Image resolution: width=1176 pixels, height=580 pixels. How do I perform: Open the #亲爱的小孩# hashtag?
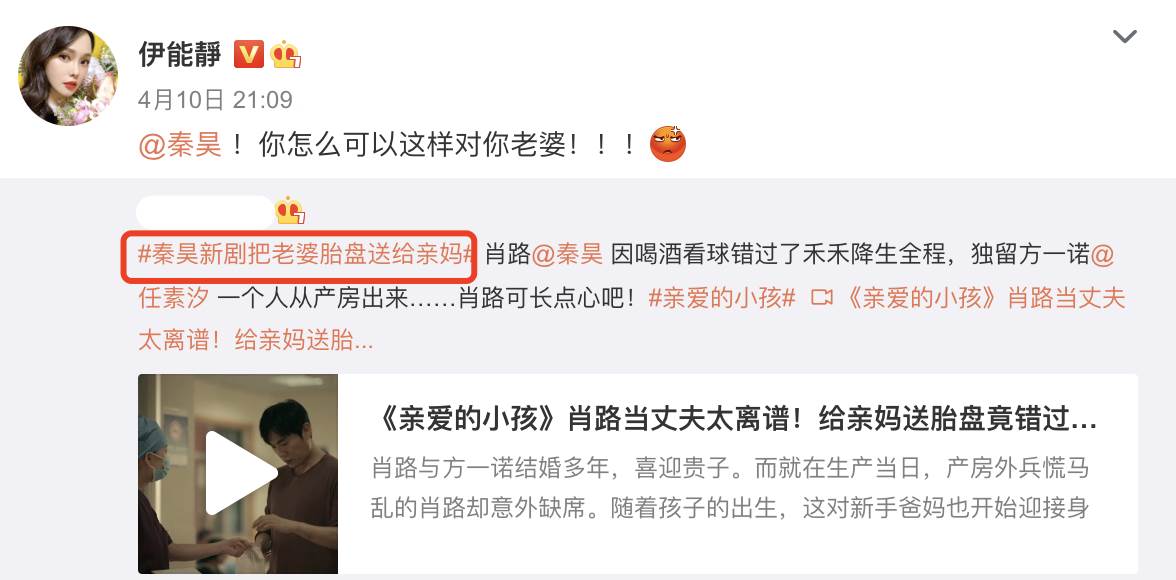click(722, 298)
